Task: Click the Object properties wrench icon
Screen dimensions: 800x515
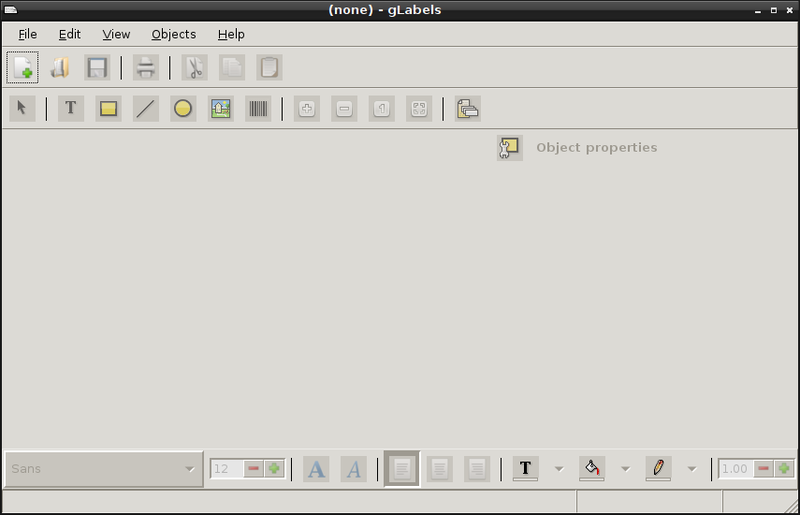Action: 510,148
